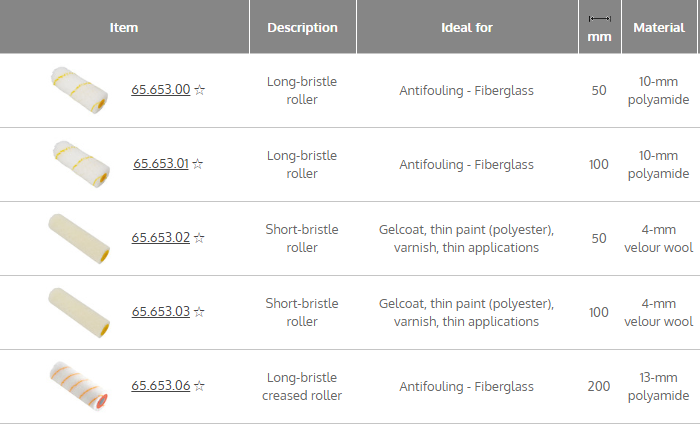Image resolution: width=700 pixels, height=426 pixels.
Task: Select the Description column header
Action: pos(302,28)
